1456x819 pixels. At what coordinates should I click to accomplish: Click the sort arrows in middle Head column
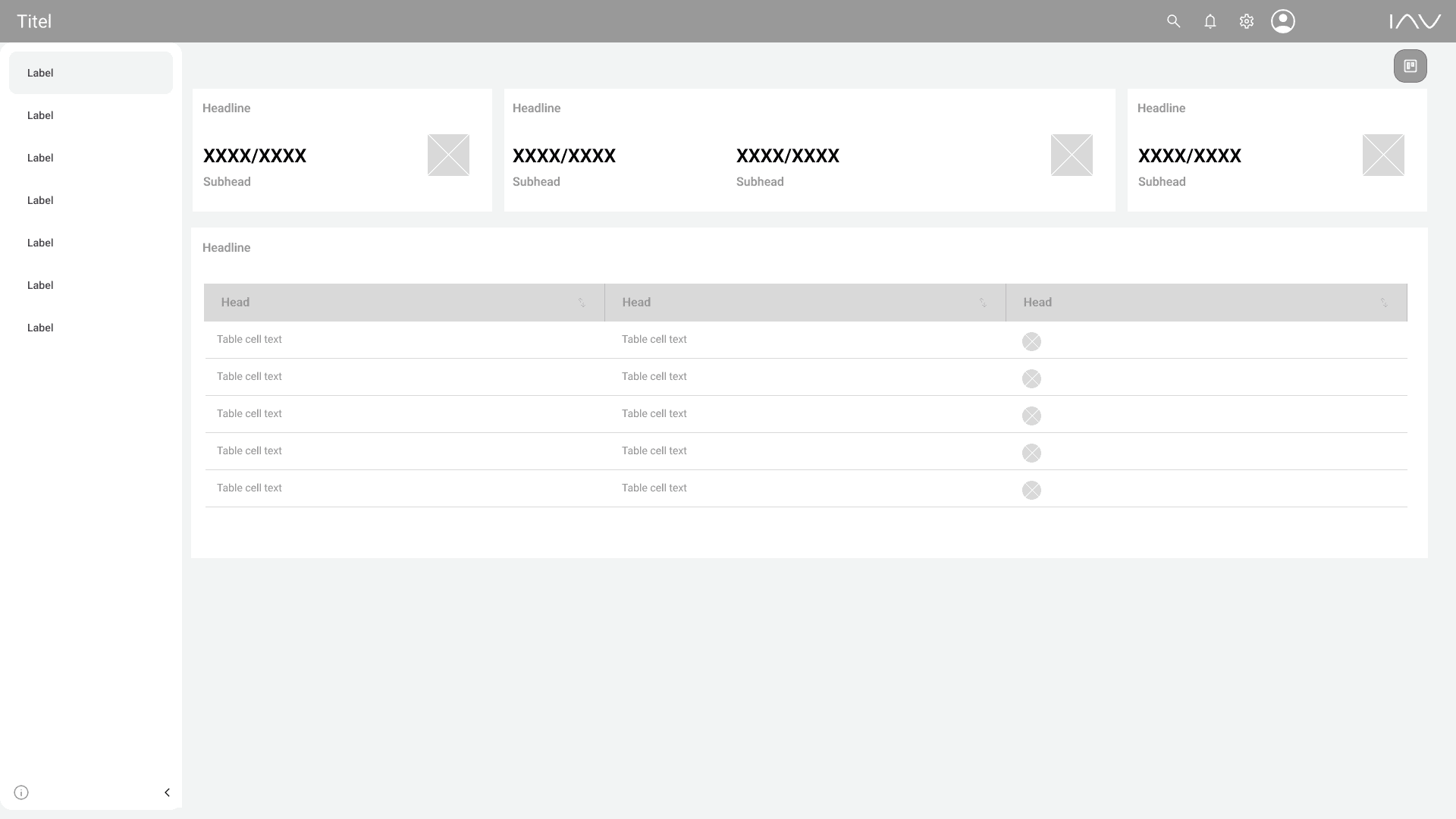[983, 303]
